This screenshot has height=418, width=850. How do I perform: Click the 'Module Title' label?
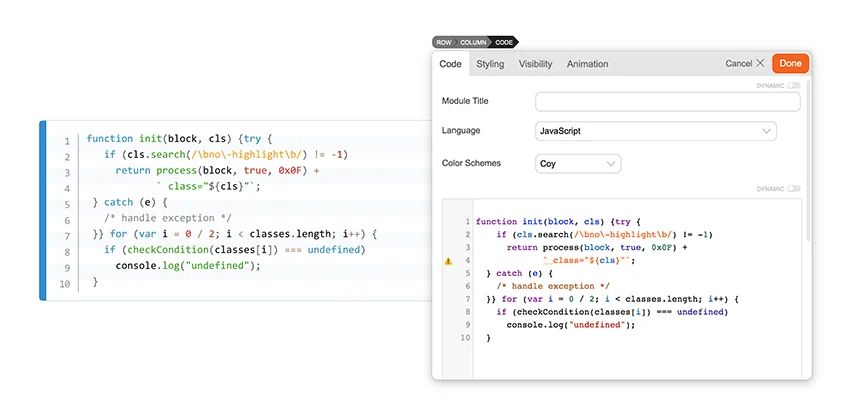pyautogui.click(x=465, y=101)
